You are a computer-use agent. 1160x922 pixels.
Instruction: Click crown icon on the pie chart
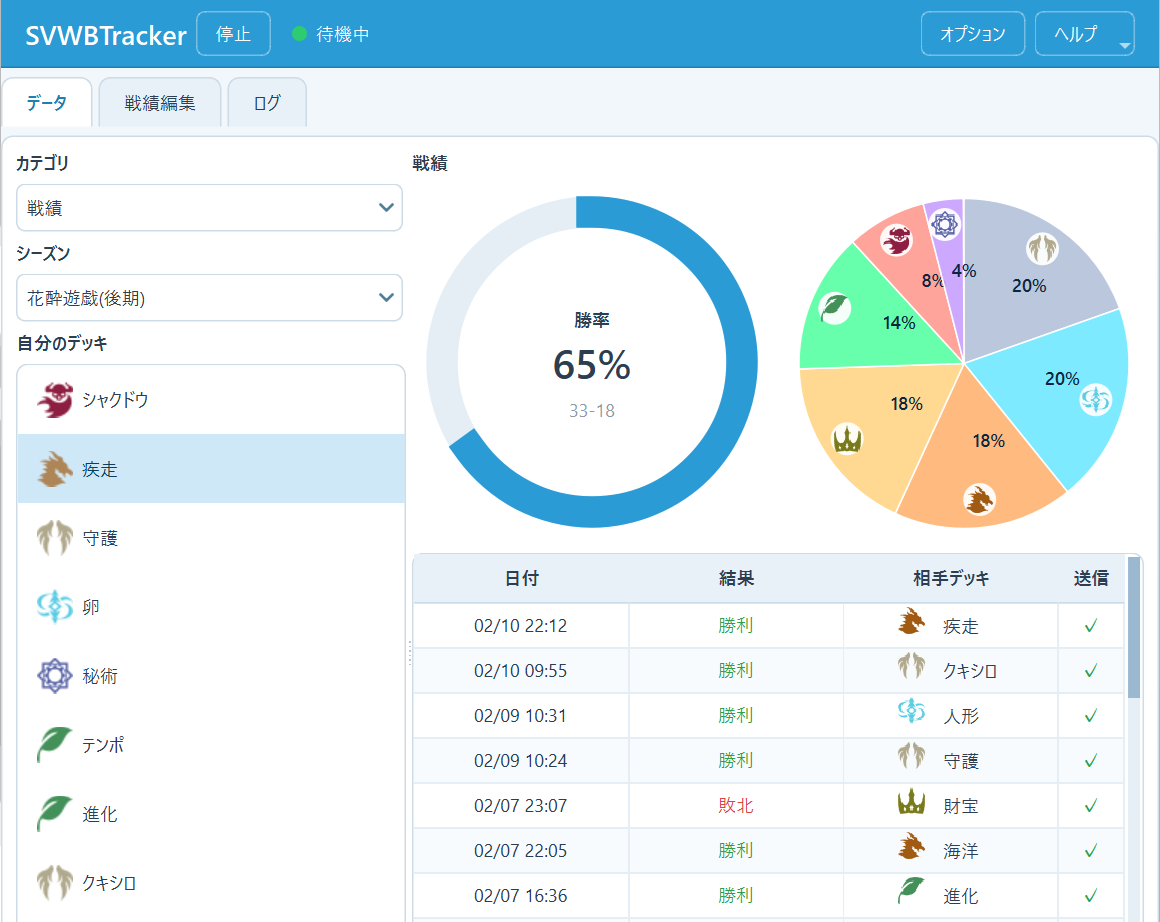[x=847, y=439]
